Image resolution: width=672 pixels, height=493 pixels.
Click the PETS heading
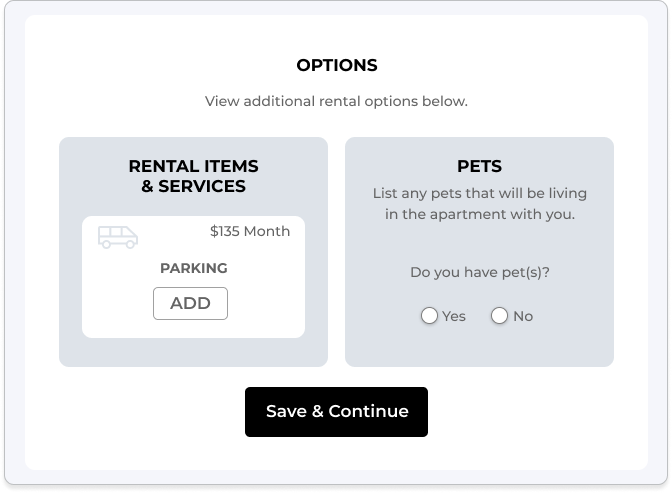[479, 166]
